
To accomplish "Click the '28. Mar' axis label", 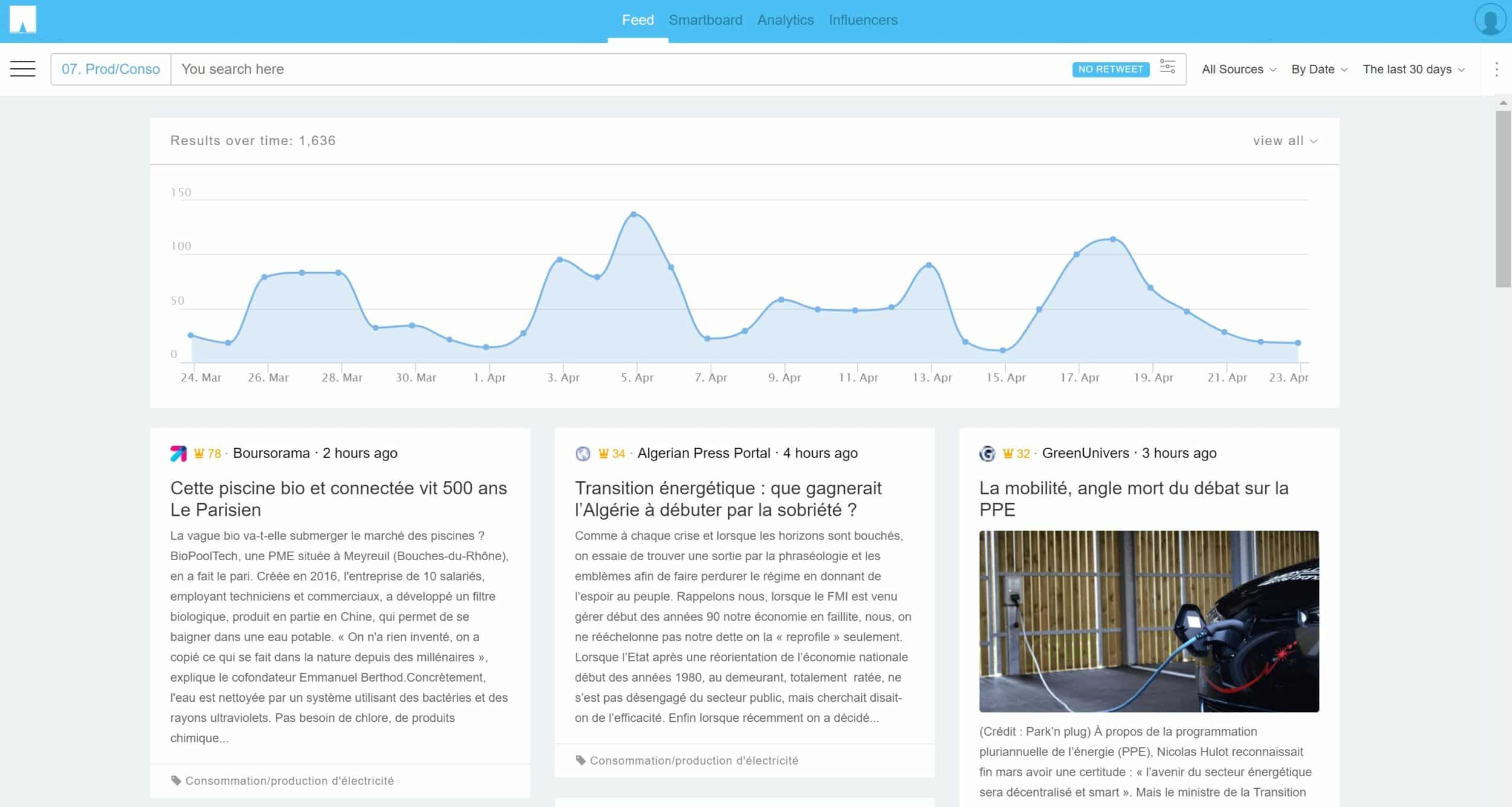I will (x=342, y=377).
